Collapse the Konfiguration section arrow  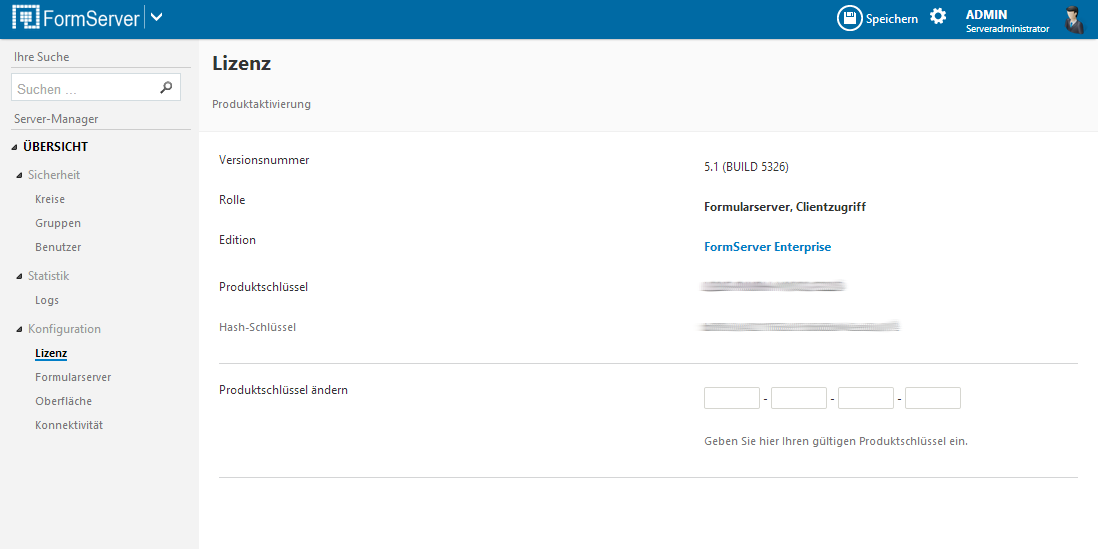click(20, 329)
